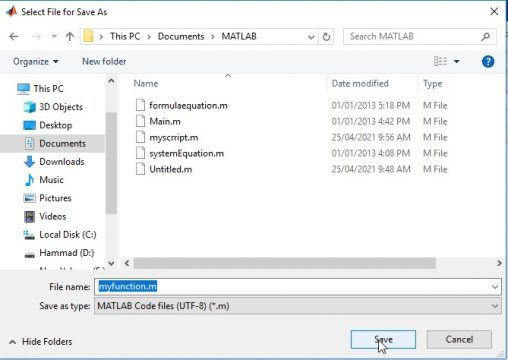This screenshot has width=508, height=360.
Task: Open the Organize menu
Action: tap(36, 62)
